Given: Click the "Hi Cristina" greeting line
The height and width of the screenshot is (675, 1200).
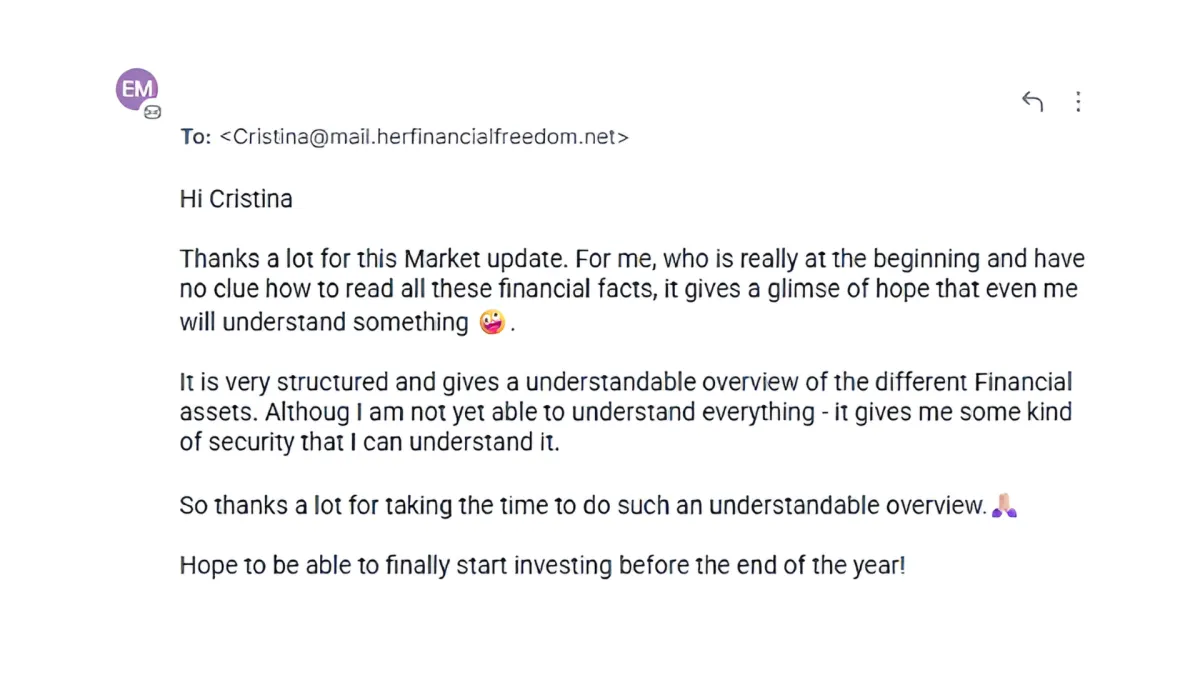Looking at the screenshot, I should pyautogui.click(x=236, y=199).
